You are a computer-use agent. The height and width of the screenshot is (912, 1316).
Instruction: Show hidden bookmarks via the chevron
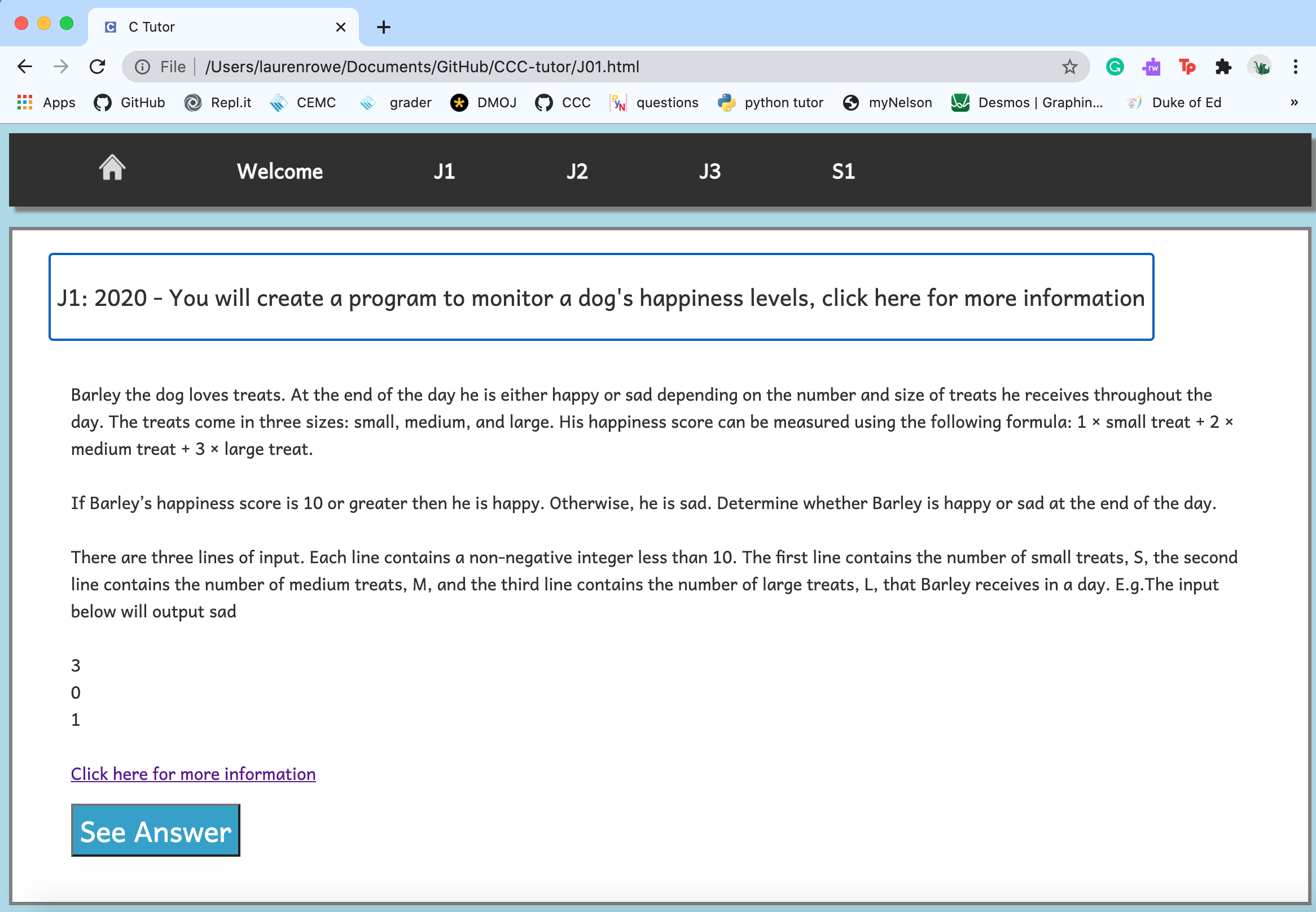pyautogui.click(x=1294, y=103)
